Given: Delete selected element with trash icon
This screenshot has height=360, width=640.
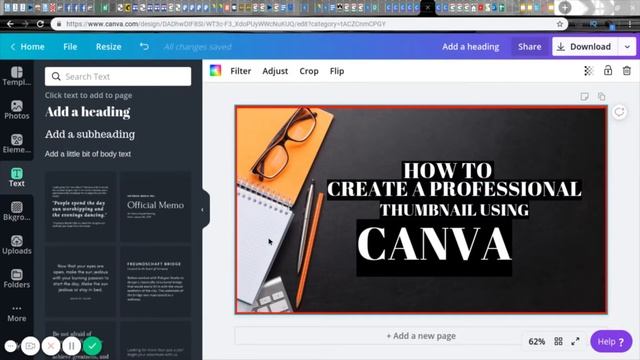Looking at the screenshot, I should pos(627,71).
